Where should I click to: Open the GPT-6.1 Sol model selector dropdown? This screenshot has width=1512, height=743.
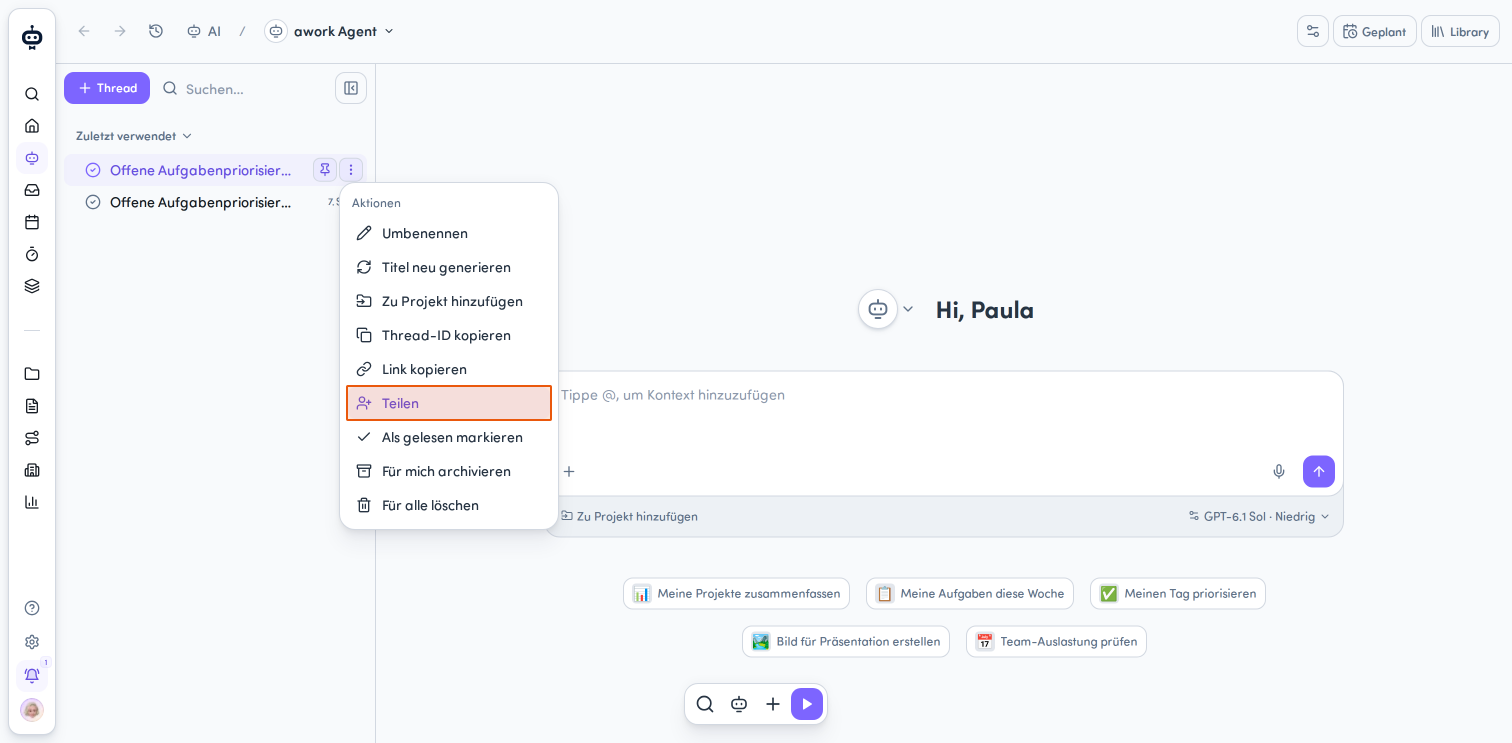click(x=1259, y=516)
